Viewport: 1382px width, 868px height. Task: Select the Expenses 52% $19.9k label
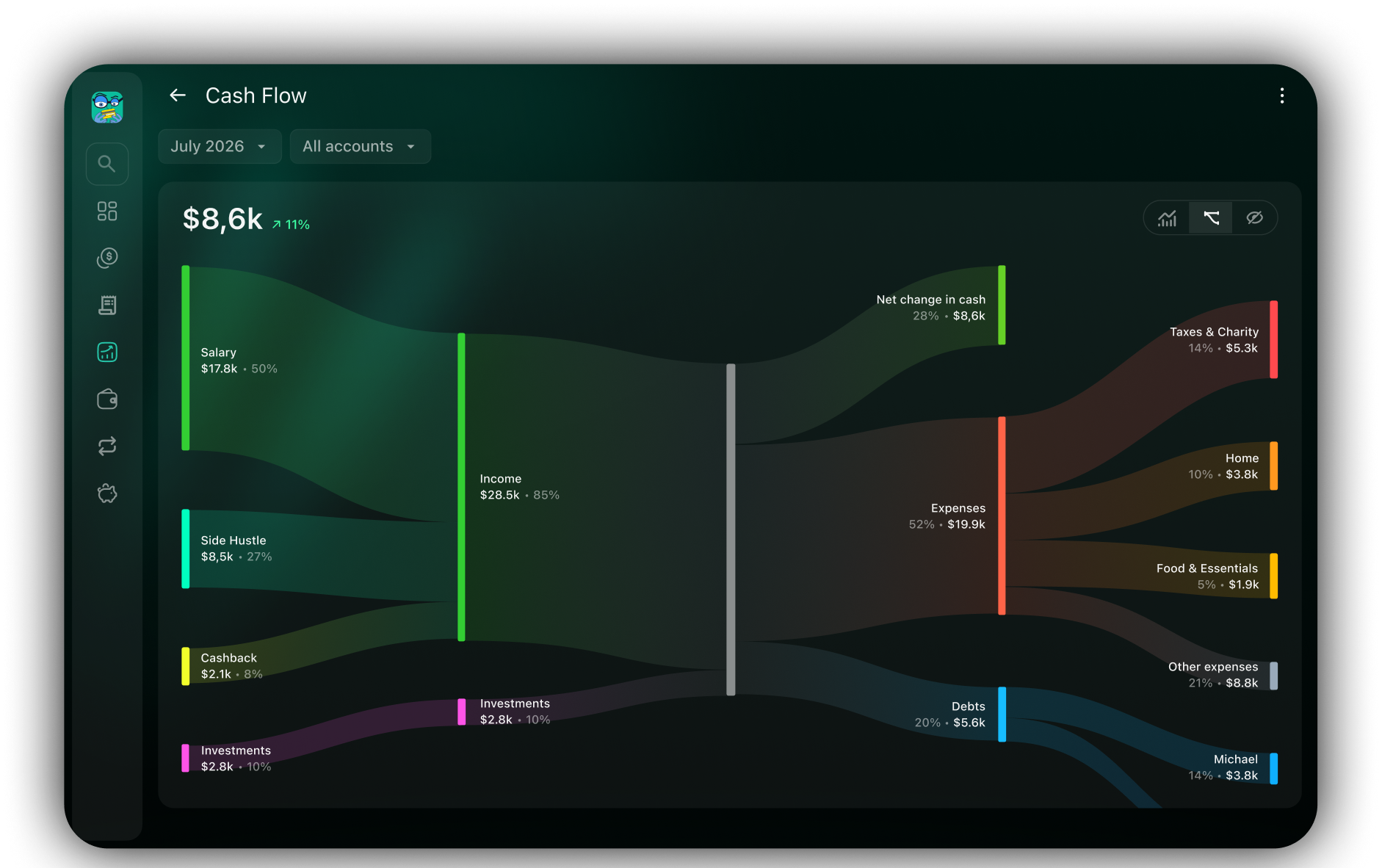947,516
